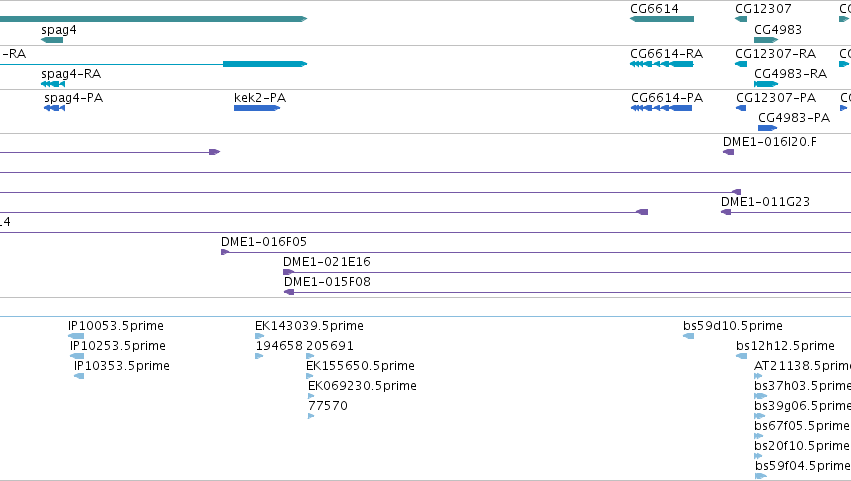The height and width of the screenshot is (481, 851).
Task: Select the IP10253.5prime EST label
Action: [x=118, y=346]
